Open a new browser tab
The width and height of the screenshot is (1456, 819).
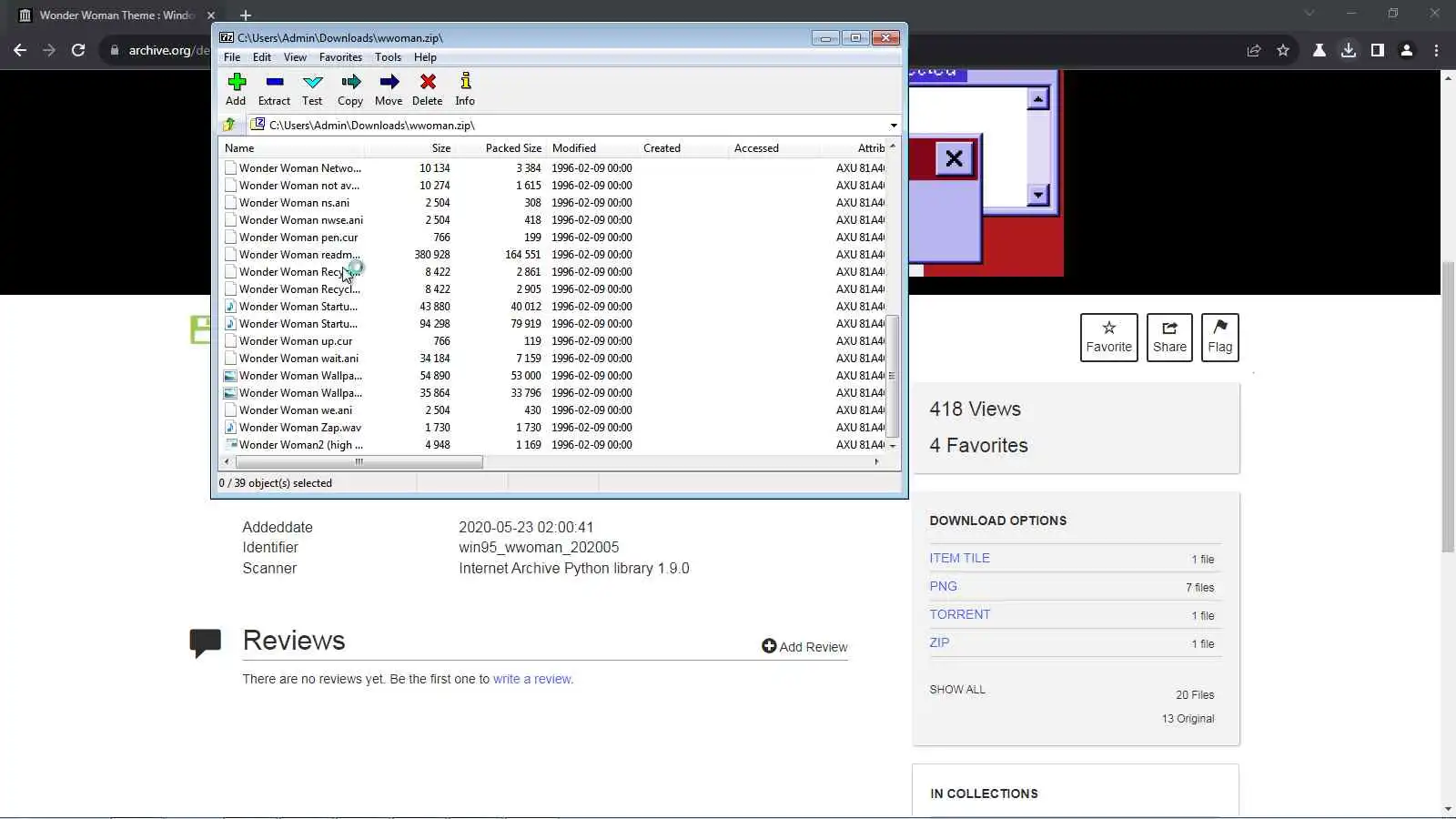point(246,15)
